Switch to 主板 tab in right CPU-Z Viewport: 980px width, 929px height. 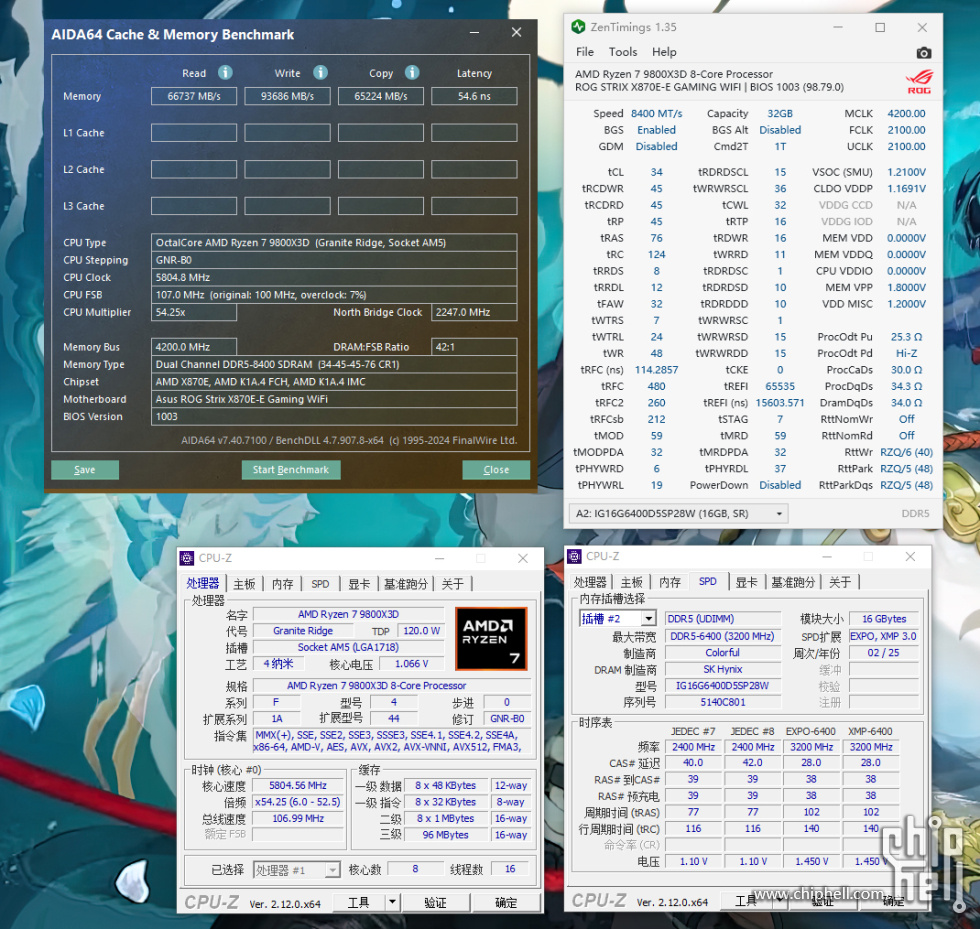(632, 582)
